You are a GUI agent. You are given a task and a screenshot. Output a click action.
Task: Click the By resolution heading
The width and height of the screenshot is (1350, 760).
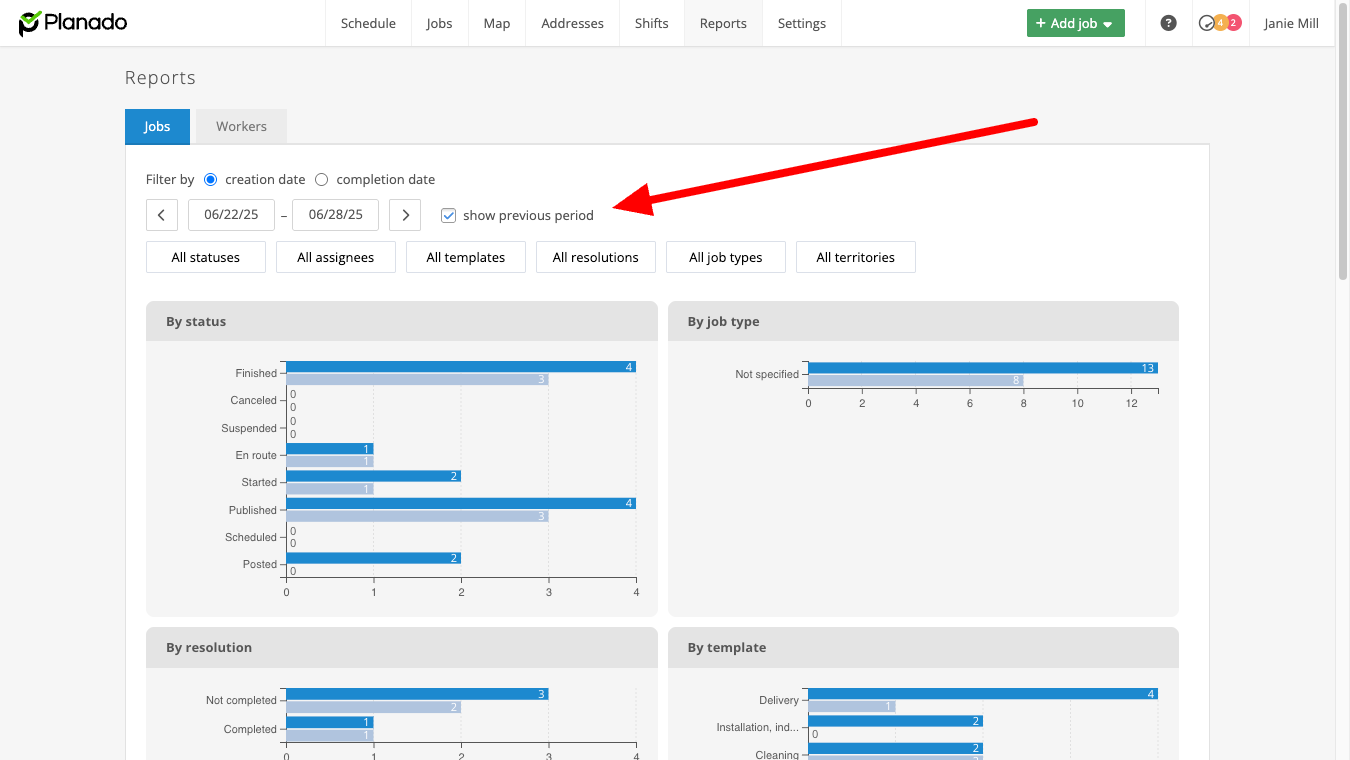209,648
